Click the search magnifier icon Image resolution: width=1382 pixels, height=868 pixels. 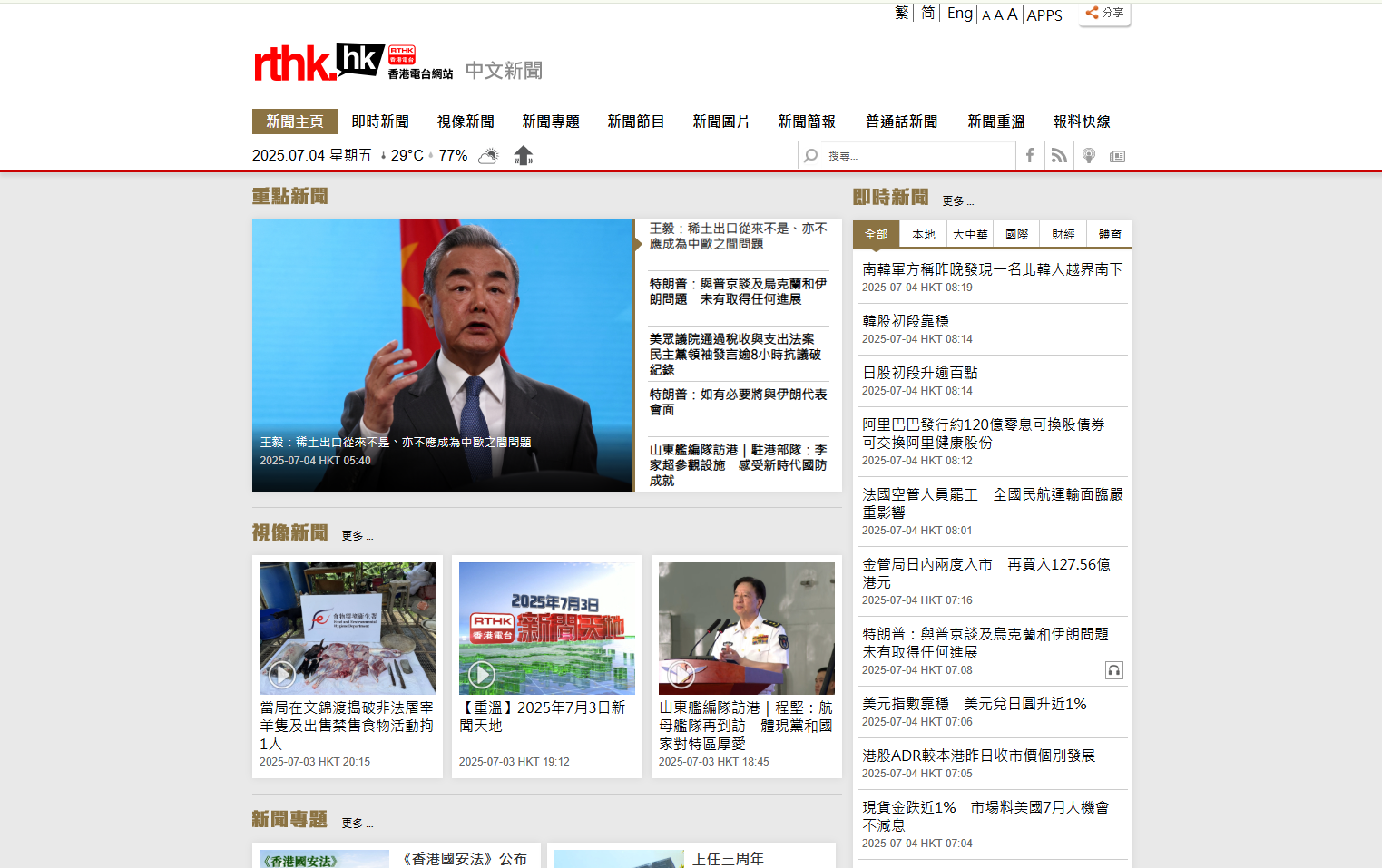click(x=809, y=155)
